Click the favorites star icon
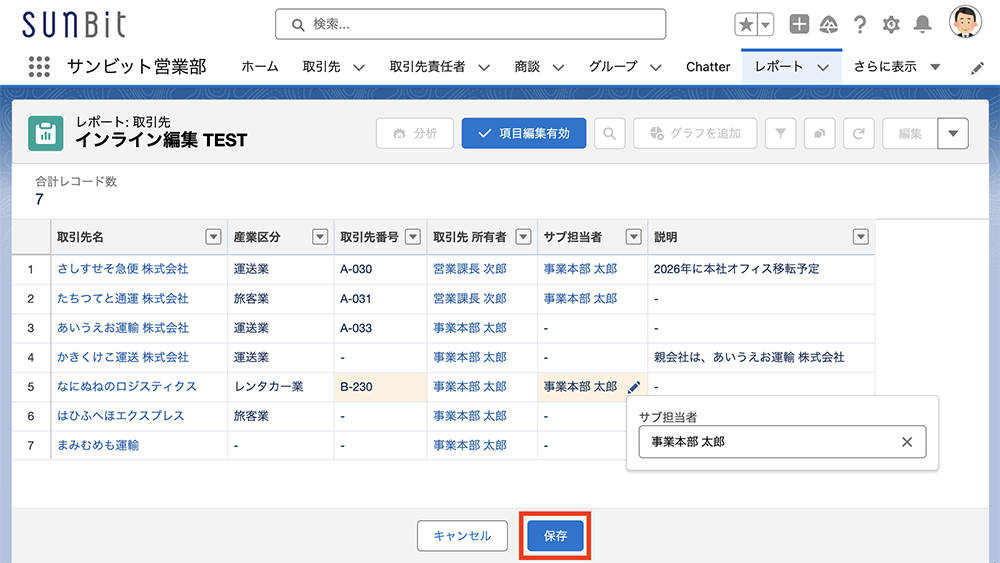Screen dimensions: 1000x563 pos(746,25)
